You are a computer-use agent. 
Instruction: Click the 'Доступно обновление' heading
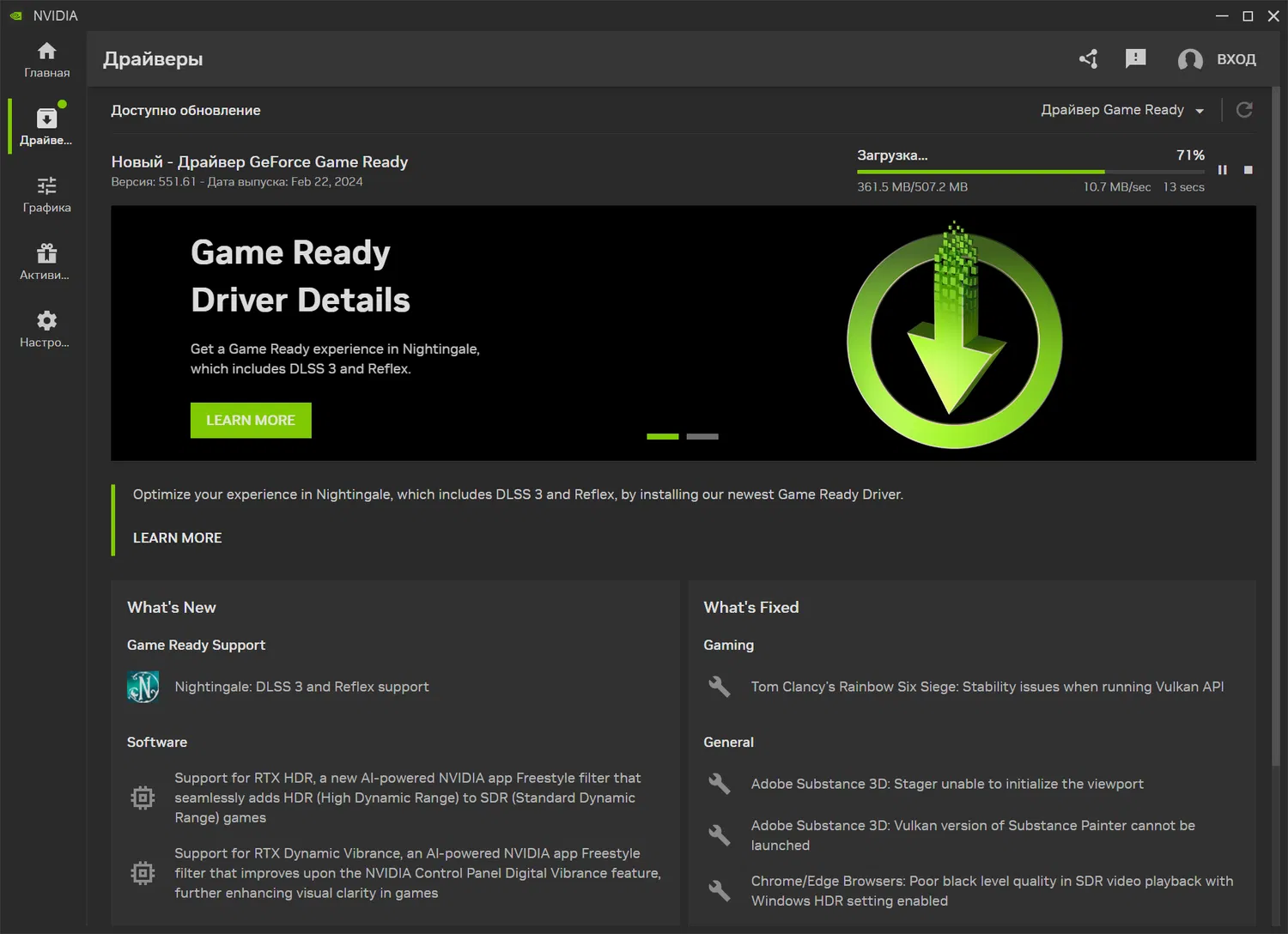[185, 110]
